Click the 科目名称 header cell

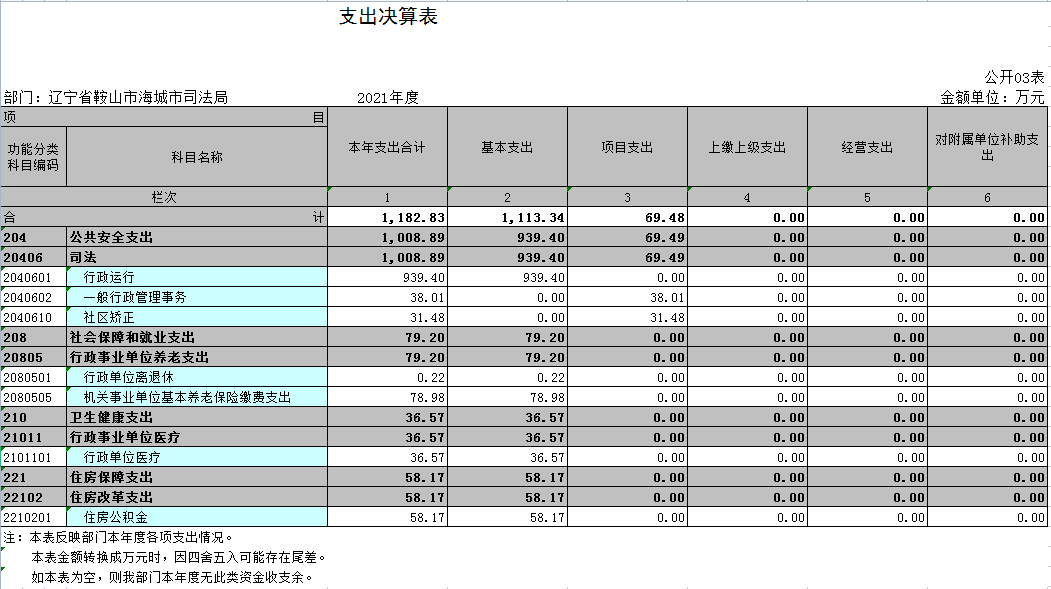pyautogui.click(x=197, y=157)
